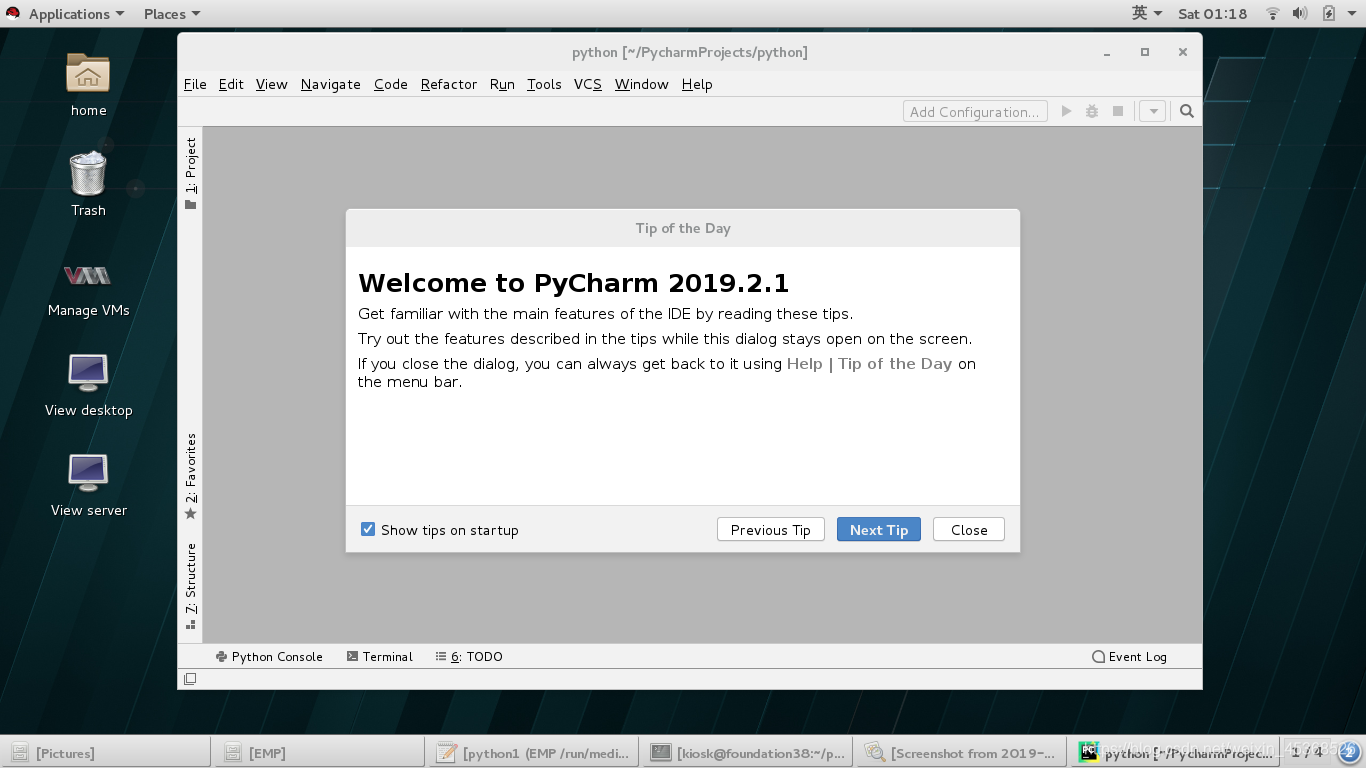Toggle tool window bars icon in status bar
This screenshot has height=768, width=1366.
point(190,679)
